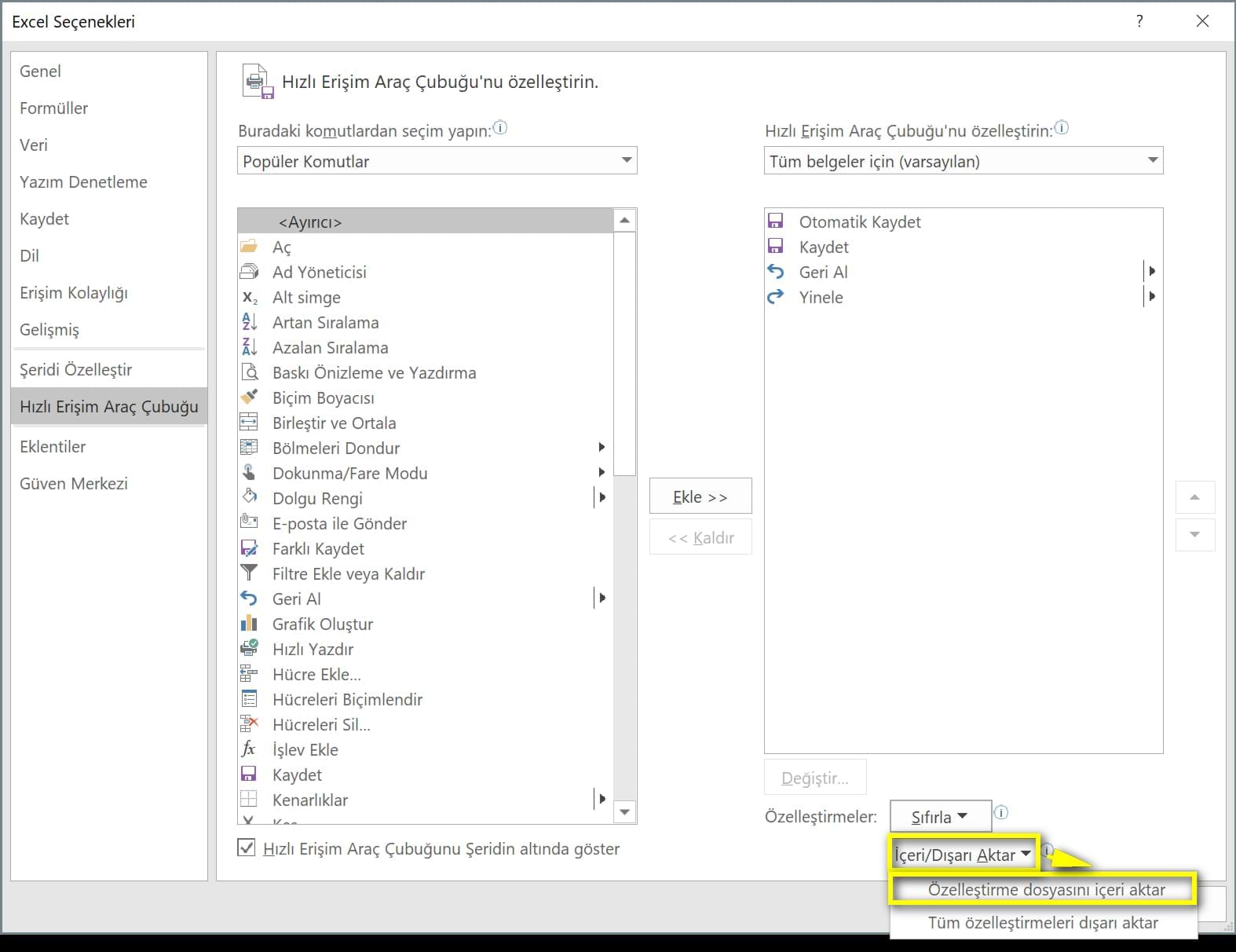The image size is (1236, 952).
Task: Click the Artan Sıralama sort icon
Action: click(249, 322)
